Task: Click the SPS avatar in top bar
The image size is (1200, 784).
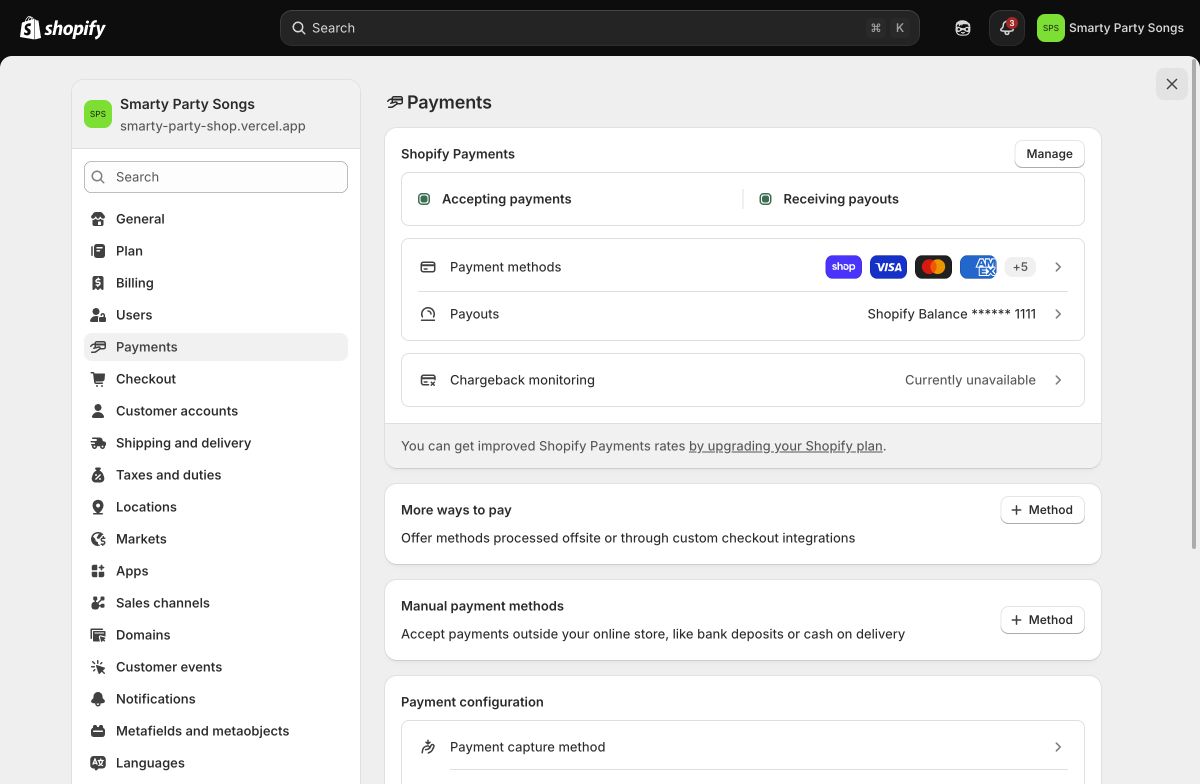Action: (x=1051, y=28)
